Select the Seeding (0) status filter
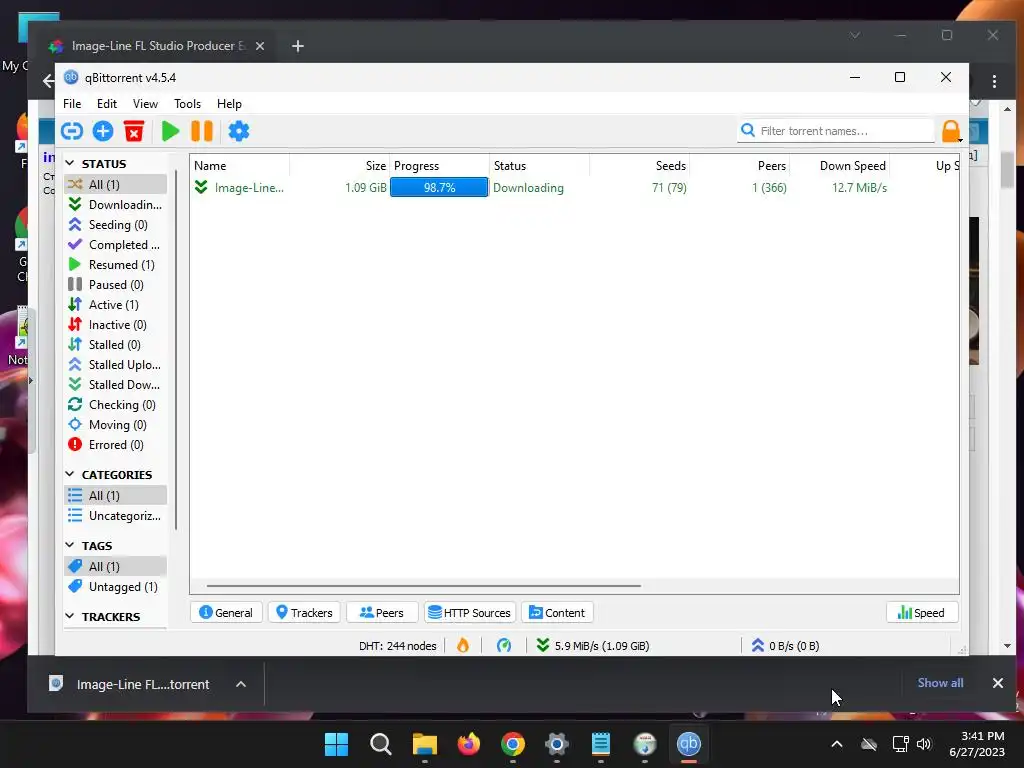This screenshot has height=768, width=1024. pyautogui.click(x=116, y=225)
